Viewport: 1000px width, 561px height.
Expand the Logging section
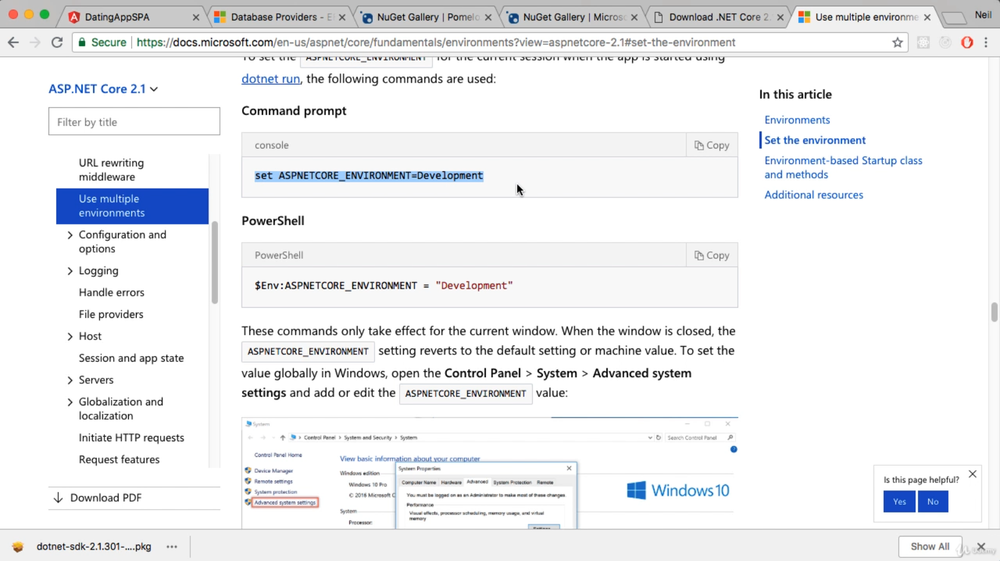tap(70, 271)
